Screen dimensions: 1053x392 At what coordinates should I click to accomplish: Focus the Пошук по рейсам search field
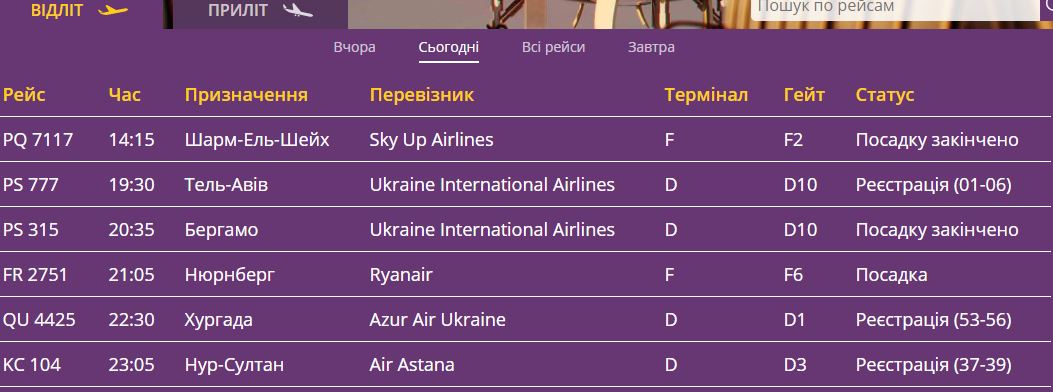[x=893, y=8]
